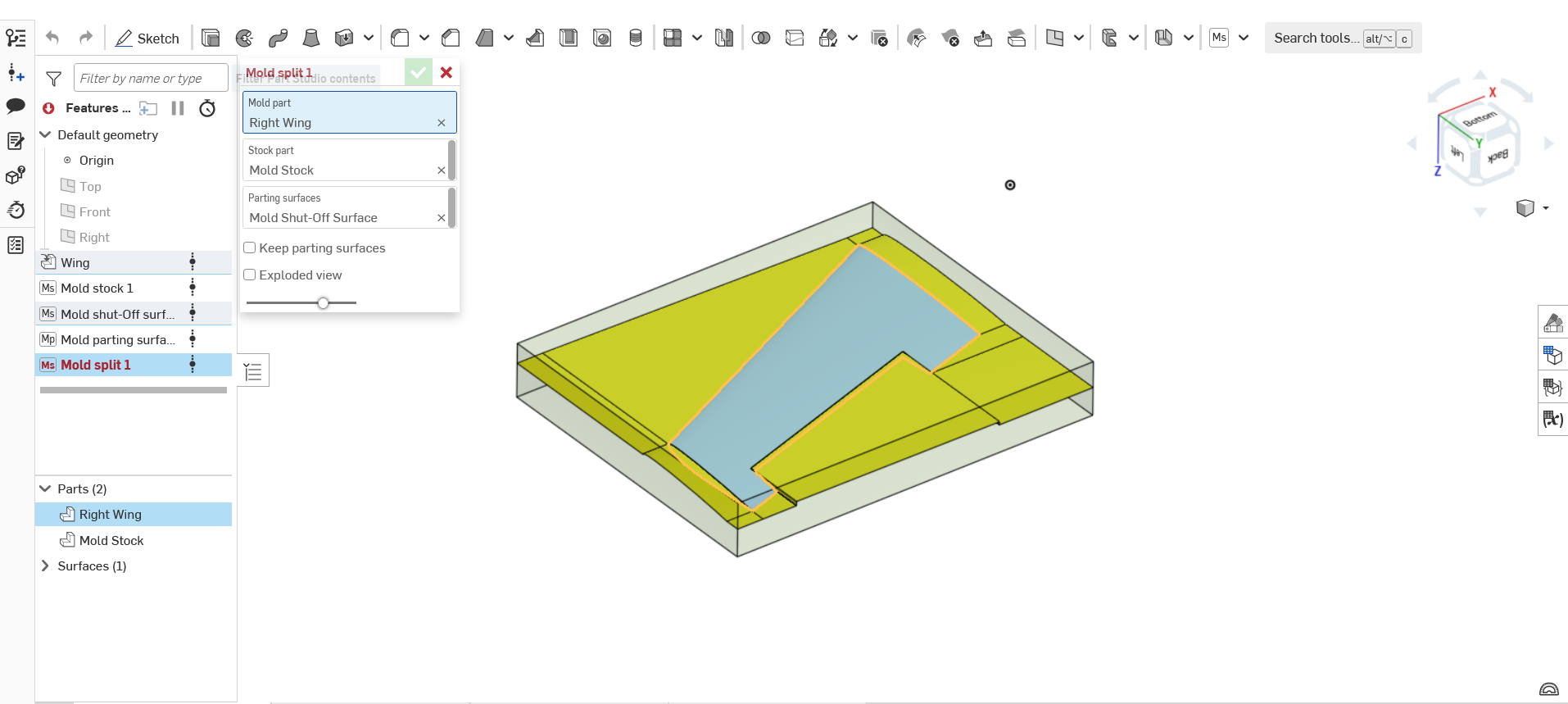Select the Thicken tool

click(x=344, y=38)
